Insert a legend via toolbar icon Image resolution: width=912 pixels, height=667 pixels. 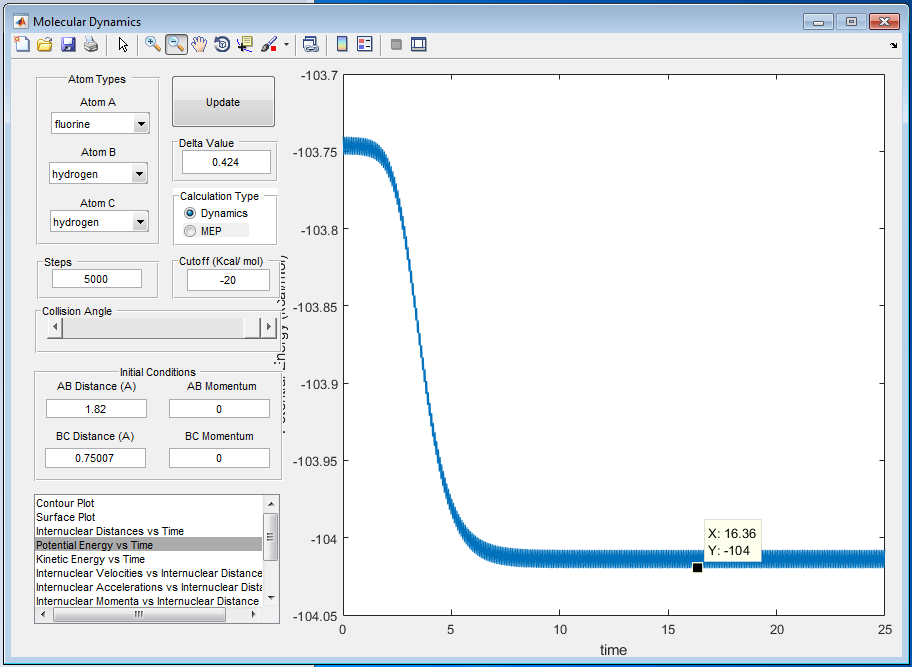365,44
